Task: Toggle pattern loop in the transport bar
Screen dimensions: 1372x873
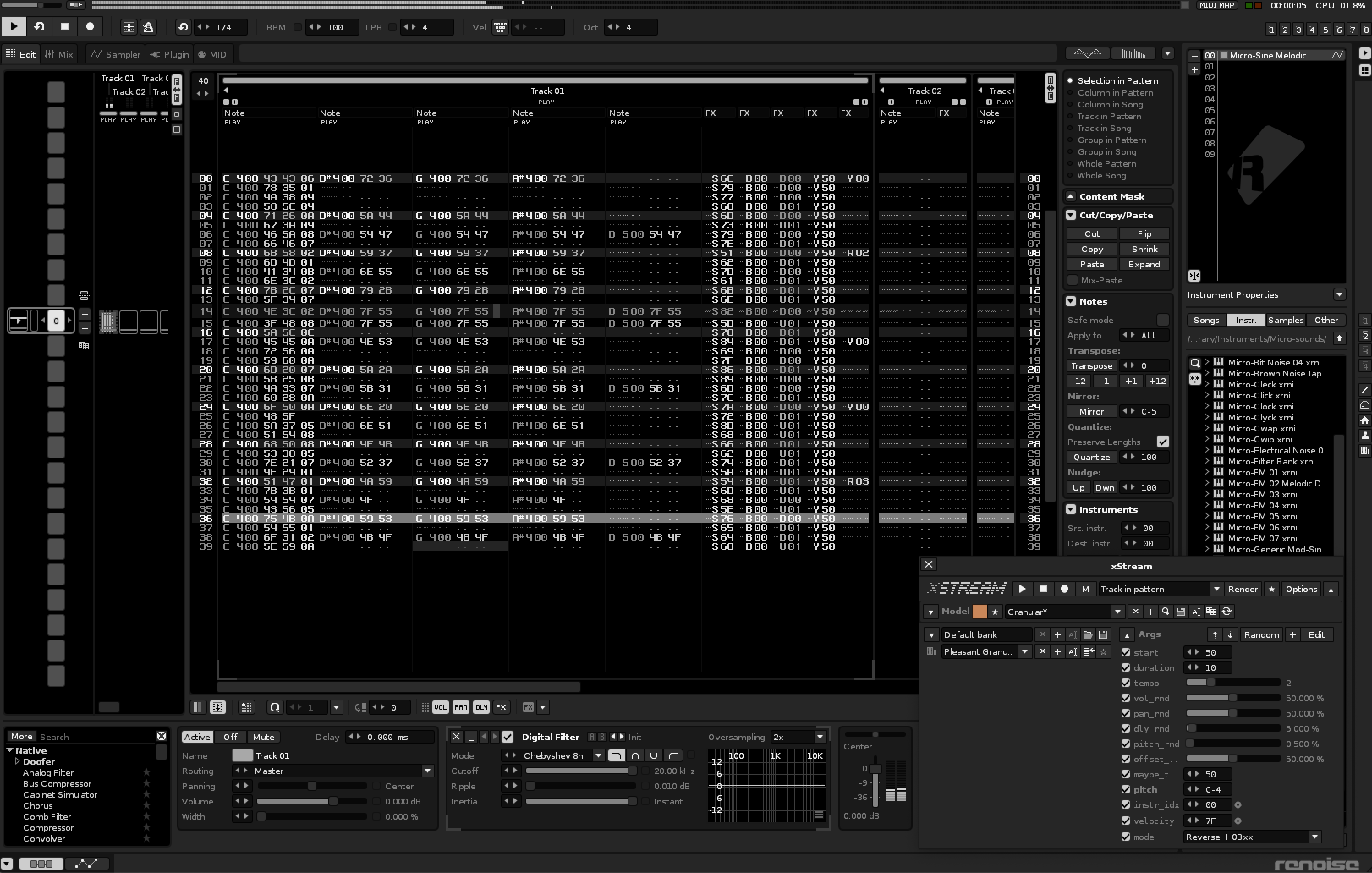Action: click(x=39, y=26)
